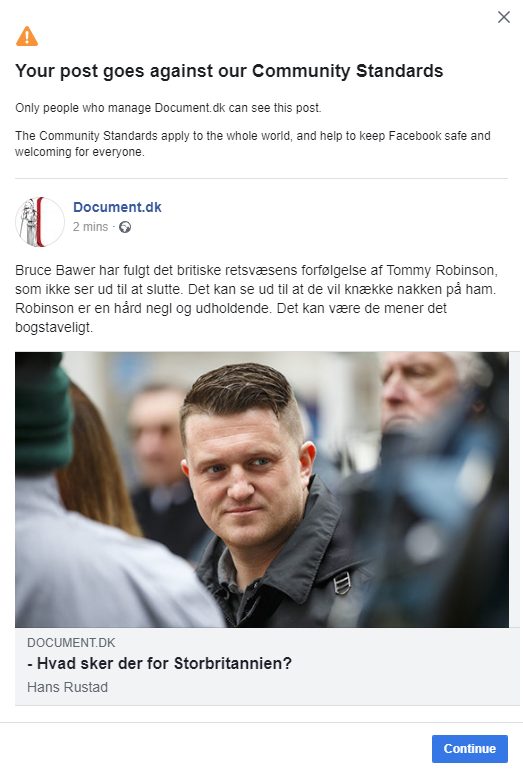Open the article headline 'Hvad sker der for Storbritannien?'

(x=159, y=664)
